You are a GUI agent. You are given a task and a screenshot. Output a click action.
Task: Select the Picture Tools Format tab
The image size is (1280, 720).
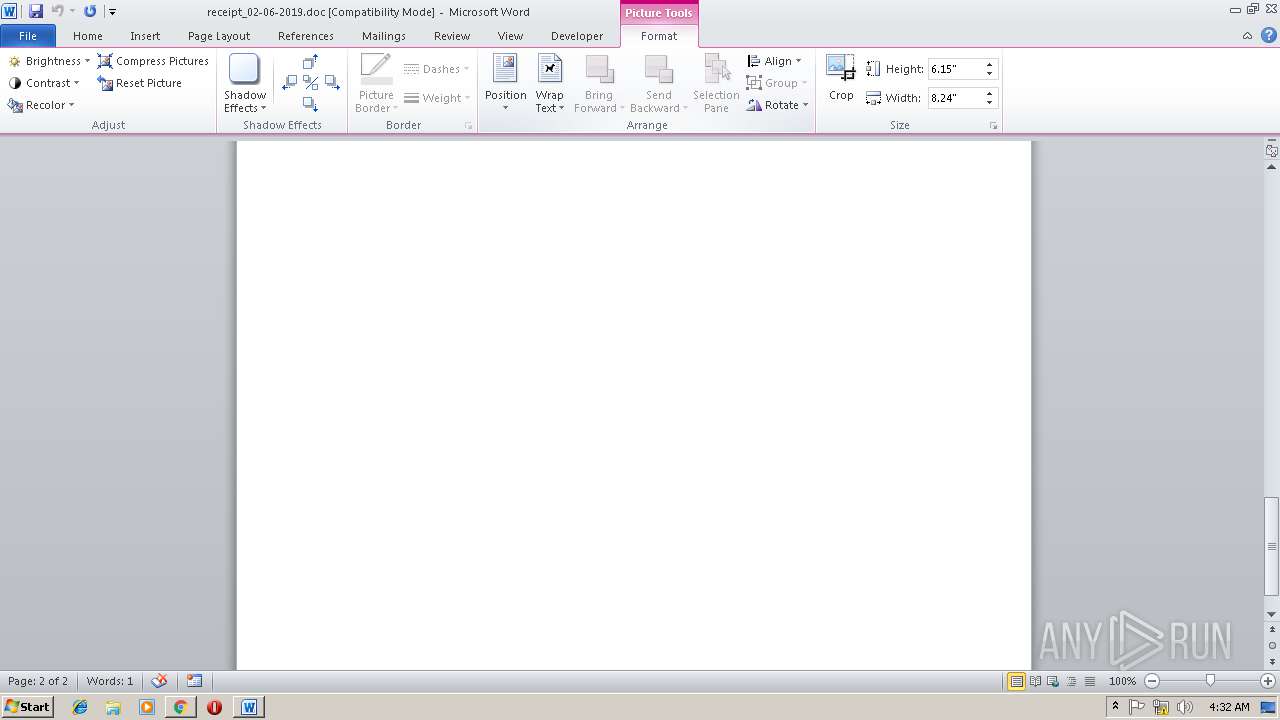(x=659, y=36)
